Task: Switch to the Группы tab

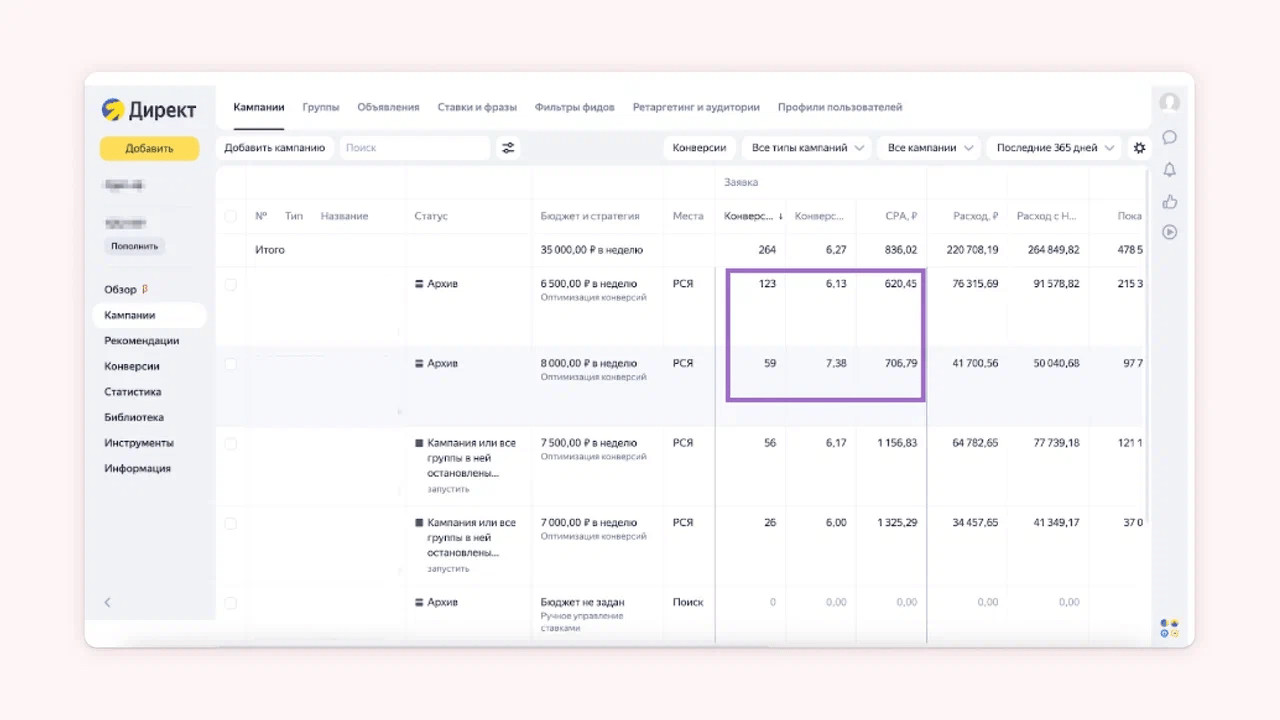Action: coord(321,107)
